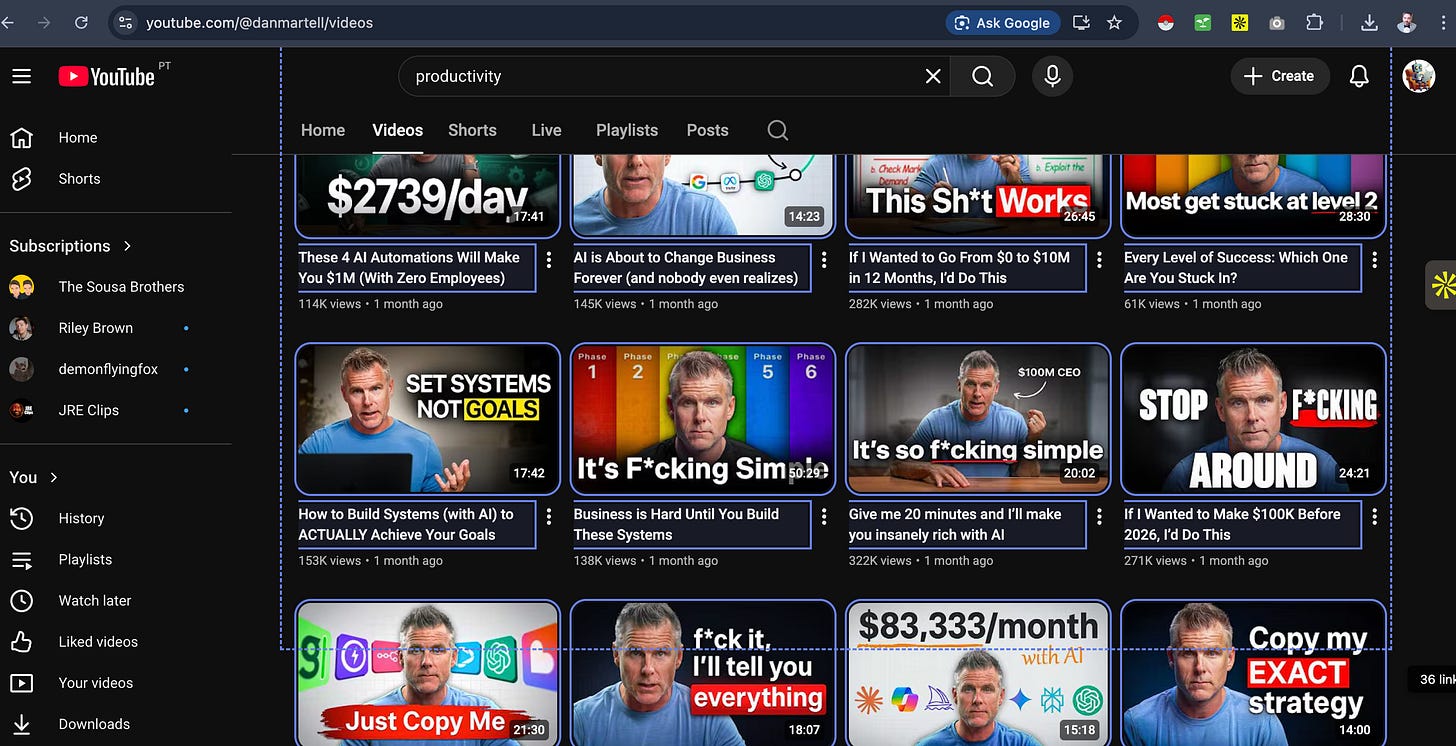The image size is (1456, 746).
Task: Click the Ask Google button
Action: click(1002, 22)
